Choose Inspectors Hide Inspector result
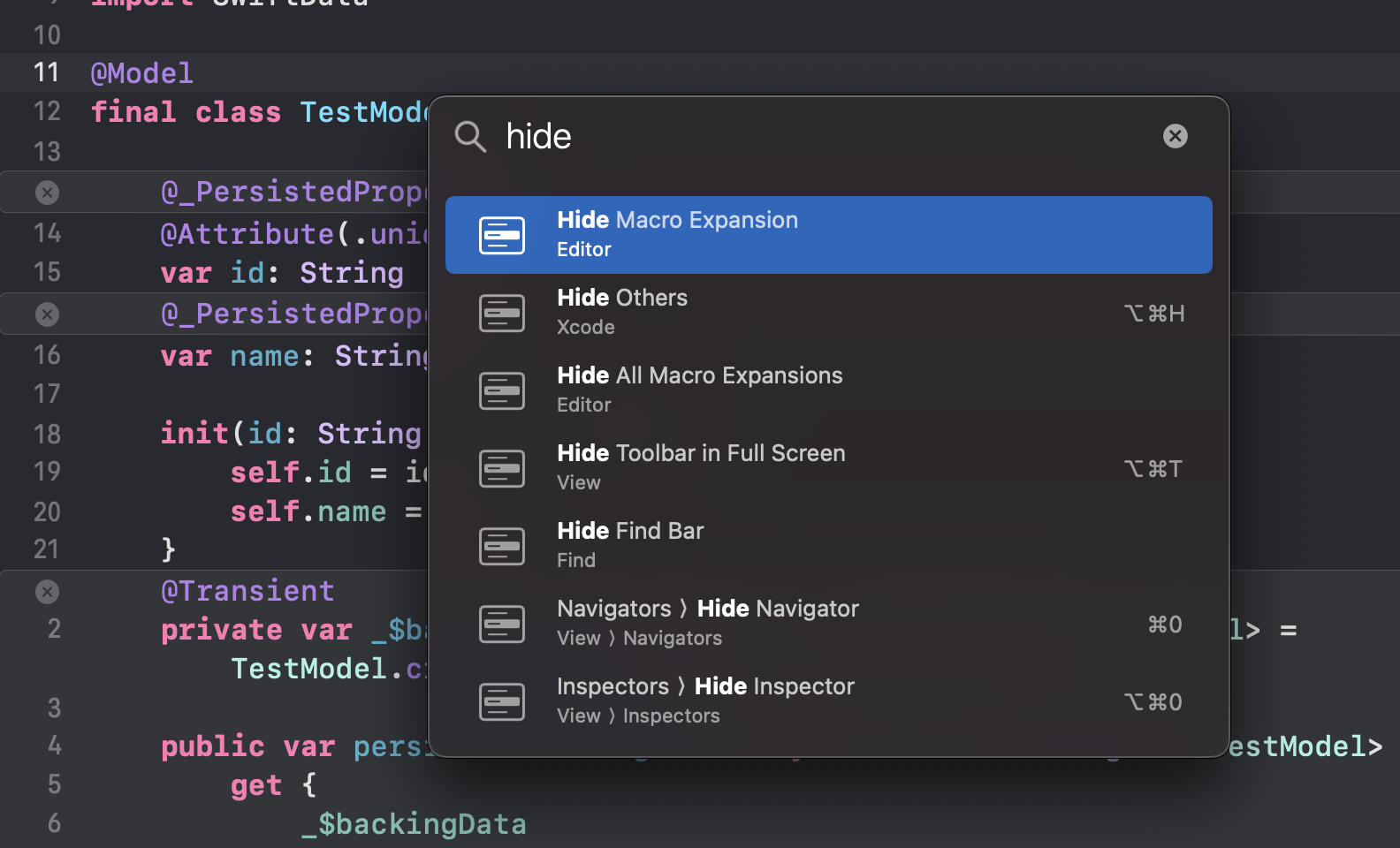This screenshot has width=1400, height=848. click(x=828, y=701)
